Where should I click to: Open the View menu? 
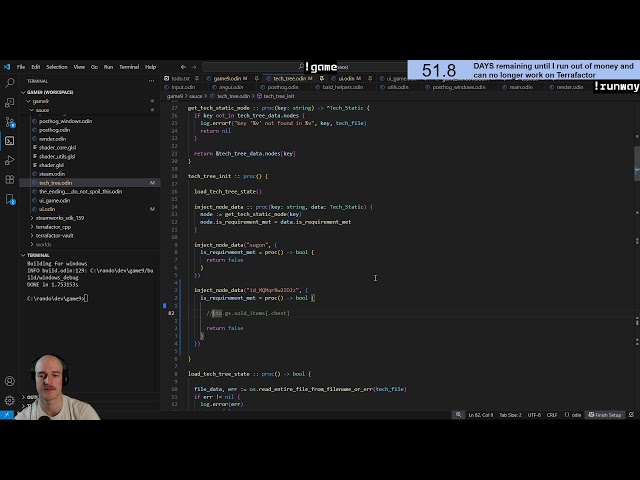(79, 67)
